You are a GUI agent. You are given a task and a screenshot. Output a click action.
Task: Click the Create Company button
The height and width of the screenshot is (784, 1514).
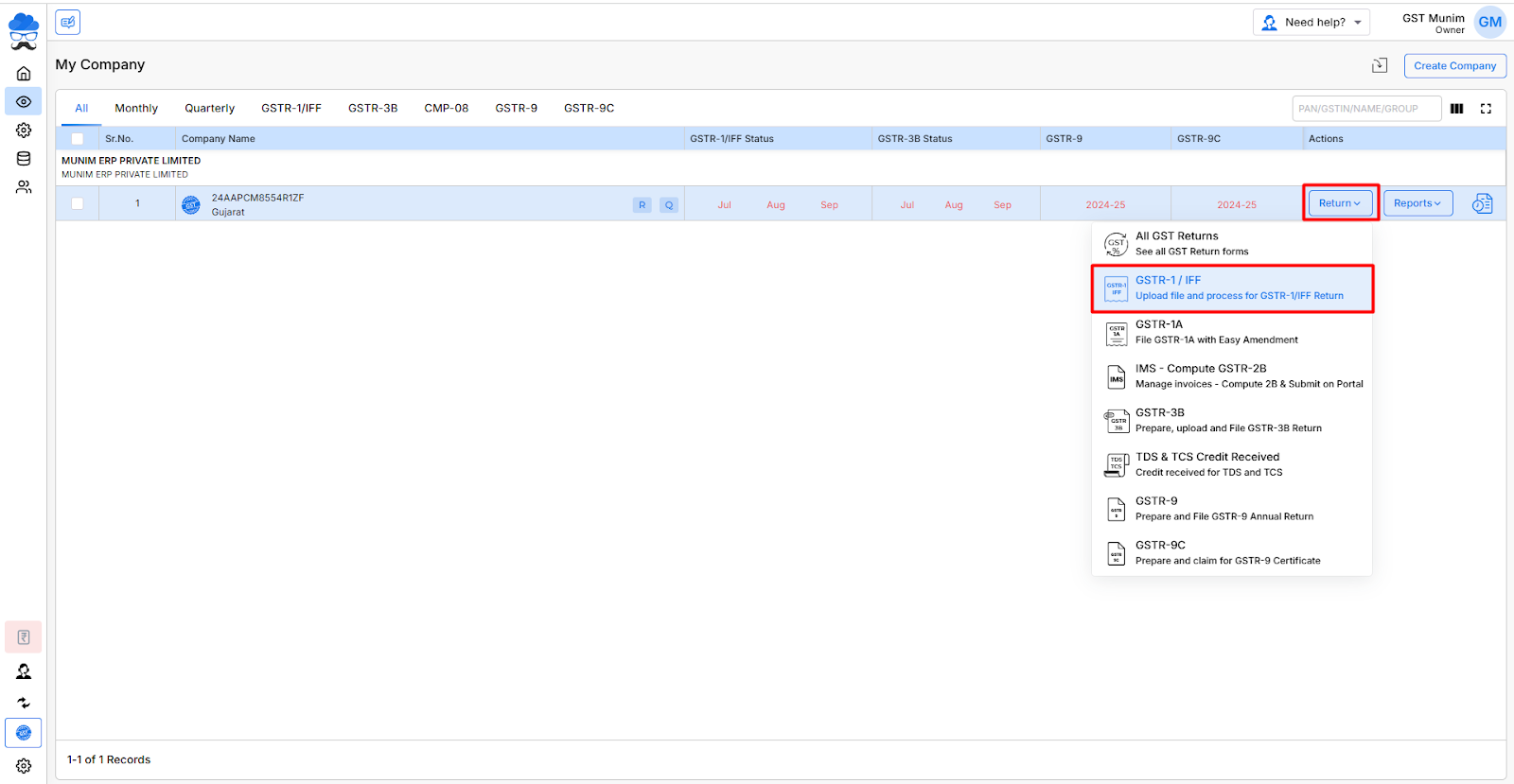1454,65
